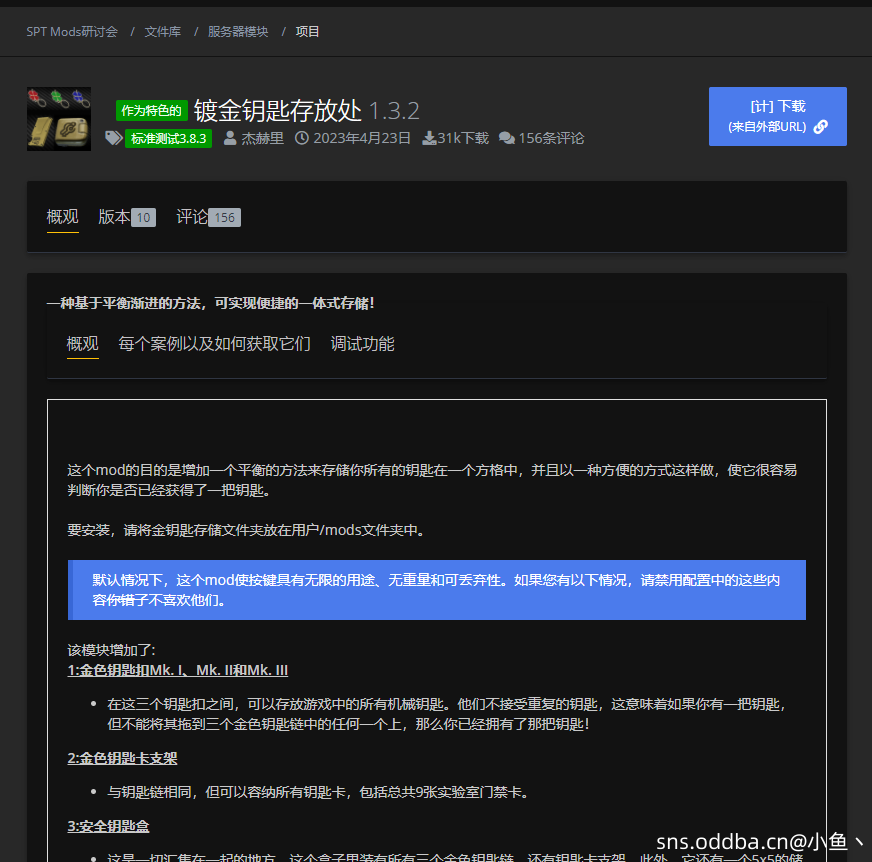Open 服务器模块 from the breadcrumb
Viewport: 872px width, 862px height.
point(240,31)
